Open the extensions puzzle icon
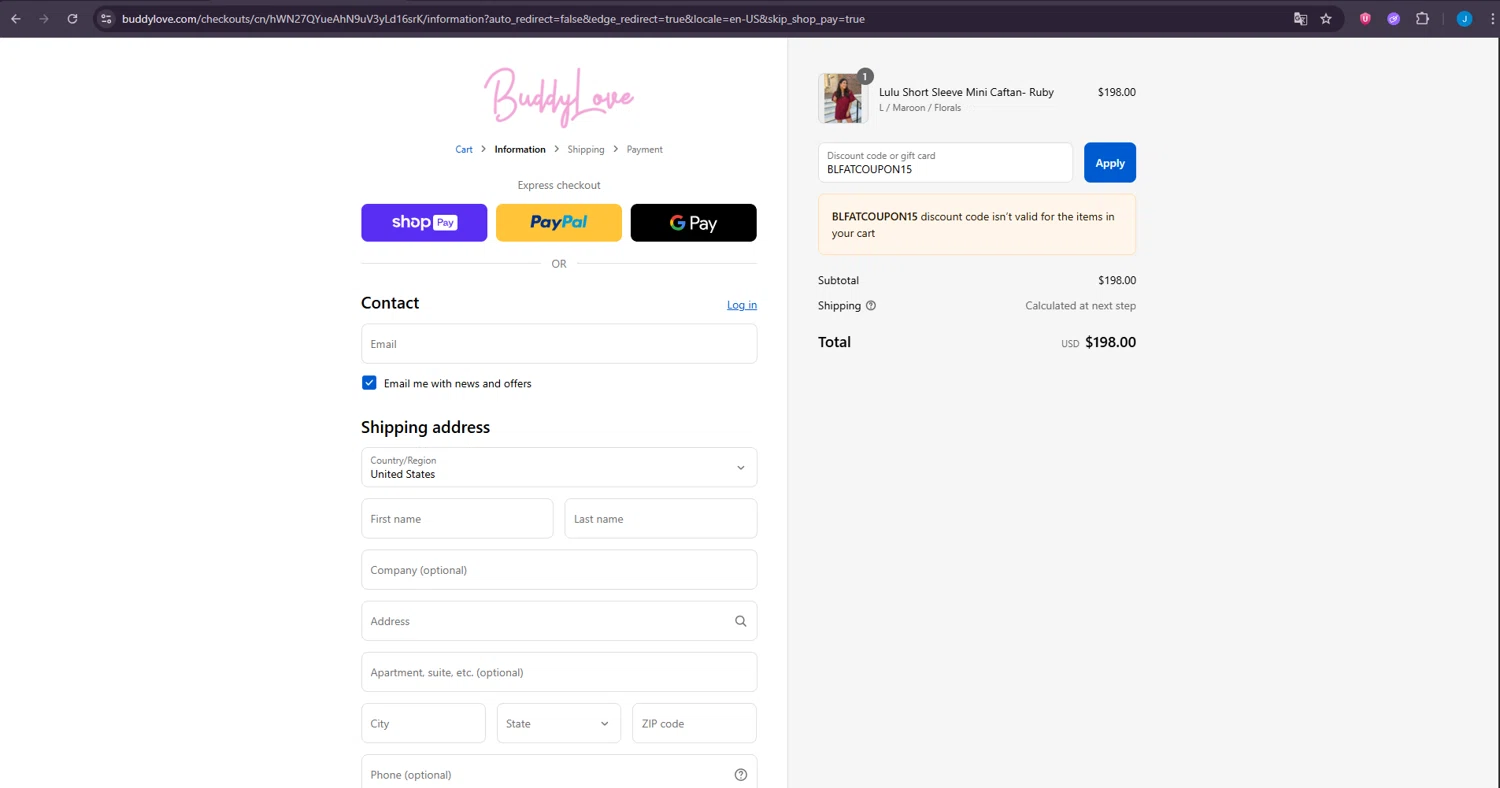The image size is (1500, 788). pyautogui.click(x=1422, y=19)
